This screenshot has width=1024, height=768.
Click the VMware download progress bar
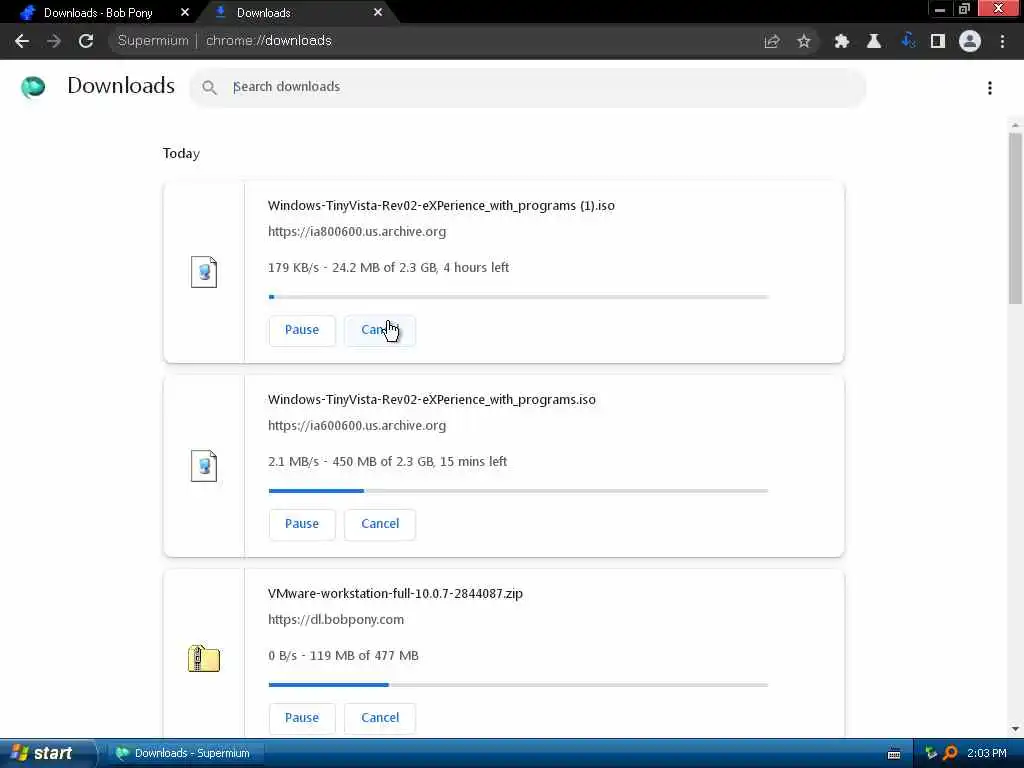518,685
